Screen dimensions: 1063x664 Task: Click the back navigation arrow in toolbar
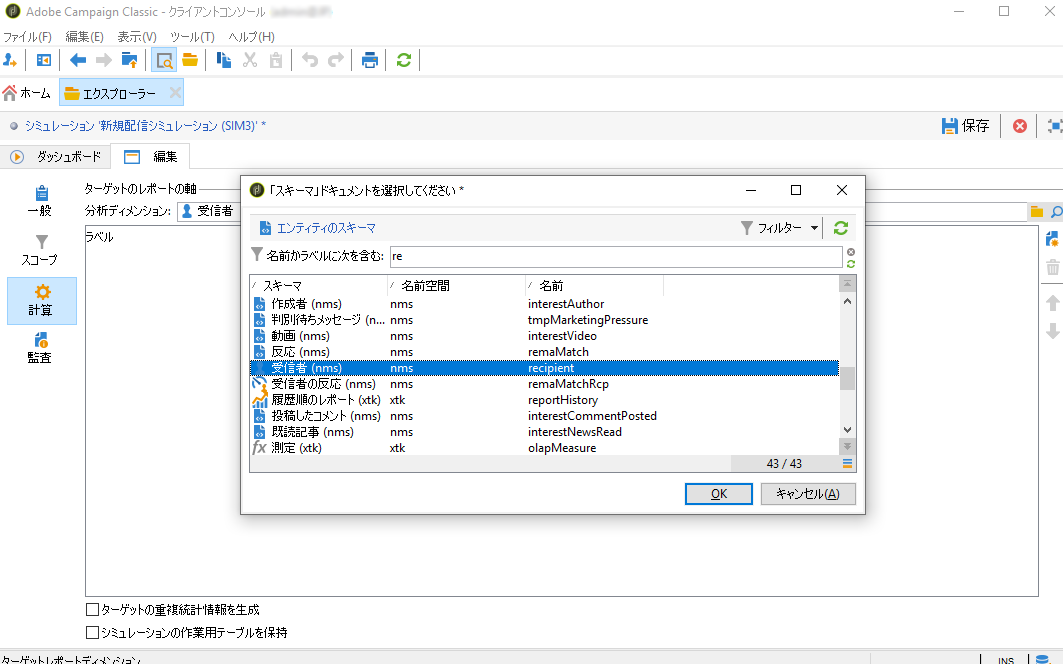point(78,60)
